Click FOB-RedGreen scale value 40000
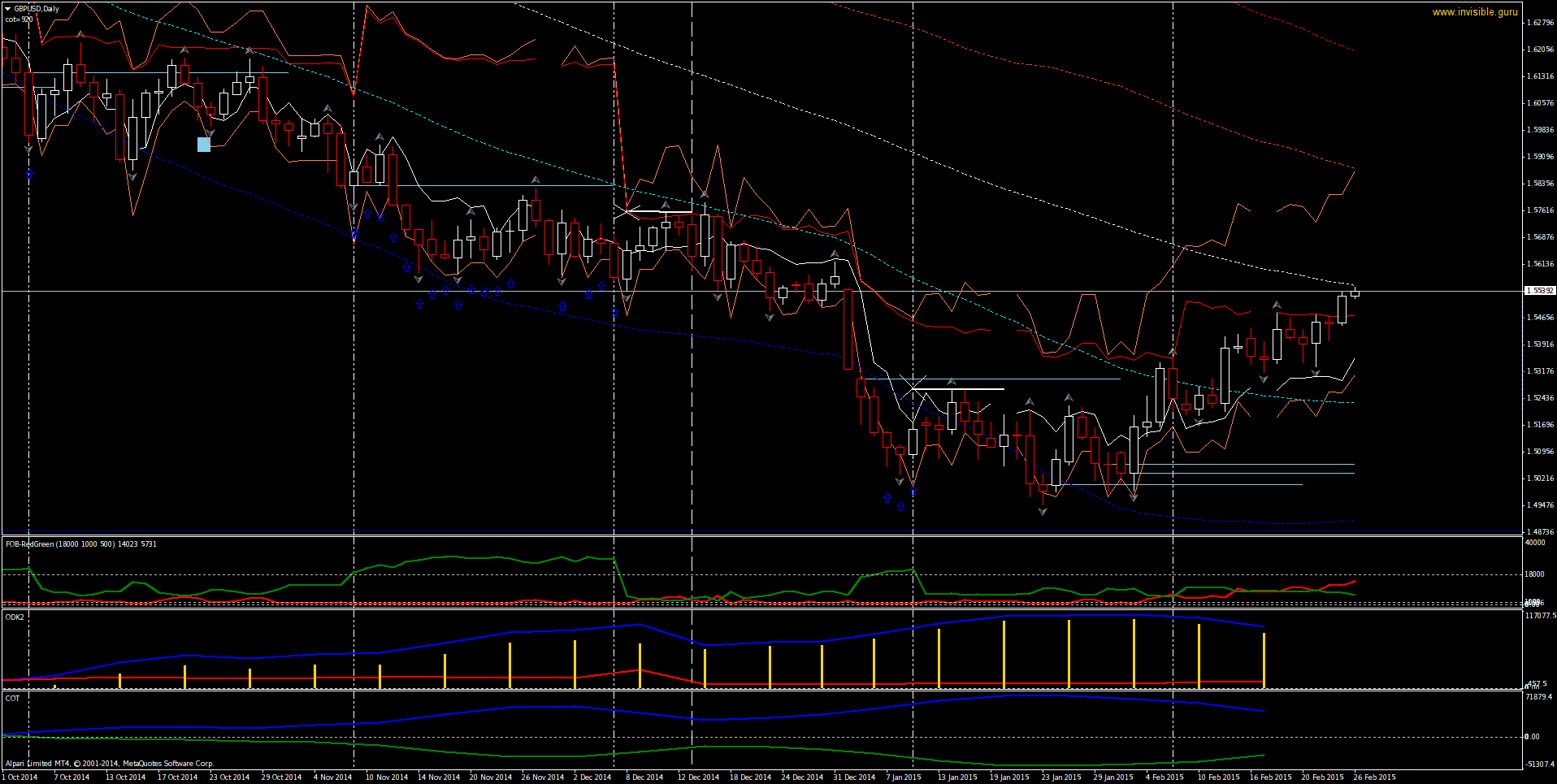The width and height of the screenshot is (1557, 784). coord(1535,543)
